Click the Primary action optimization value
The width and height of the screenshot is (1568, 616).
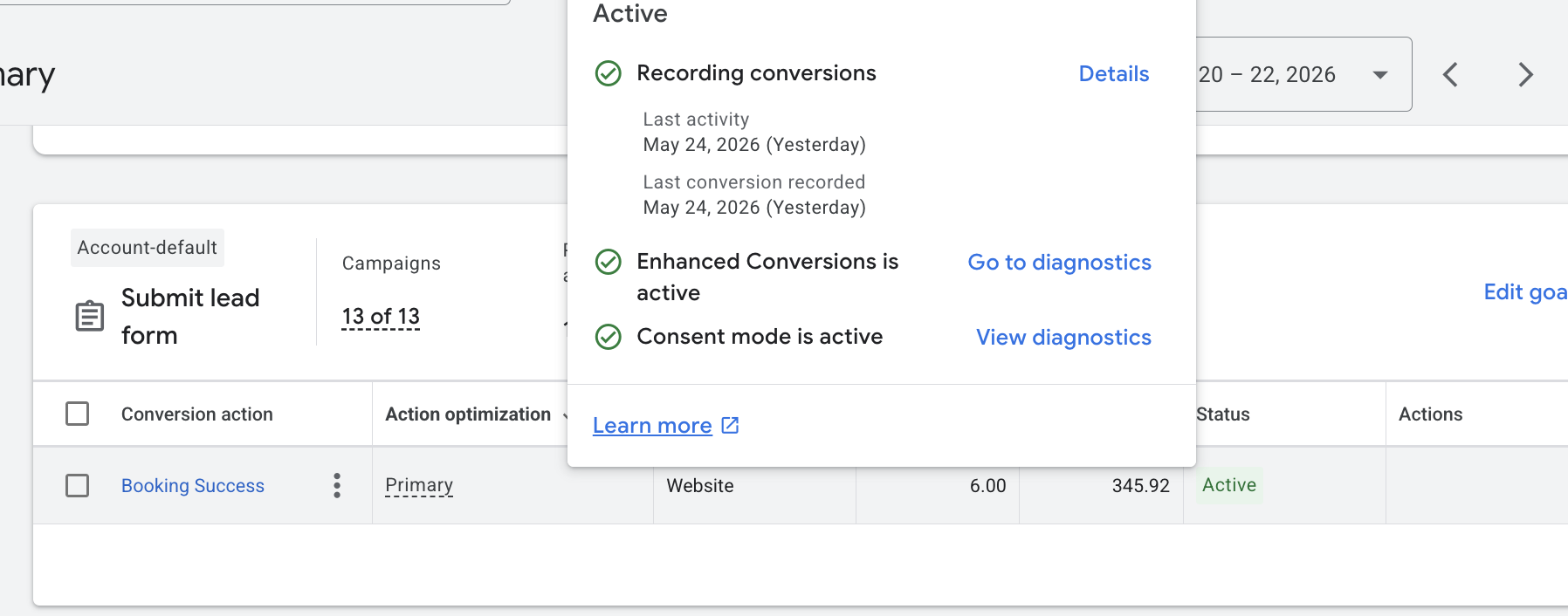[419, 485]
